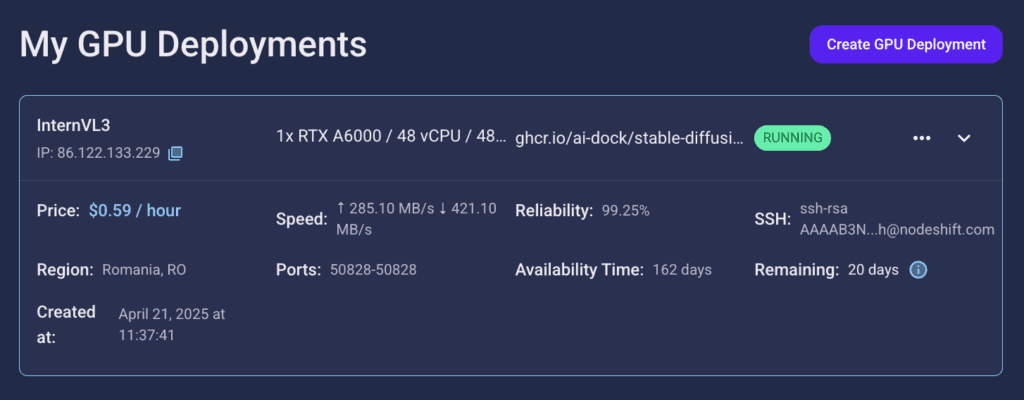
Task: Click the 1x RTX A6000 spec text
Action: coord(391,137)
